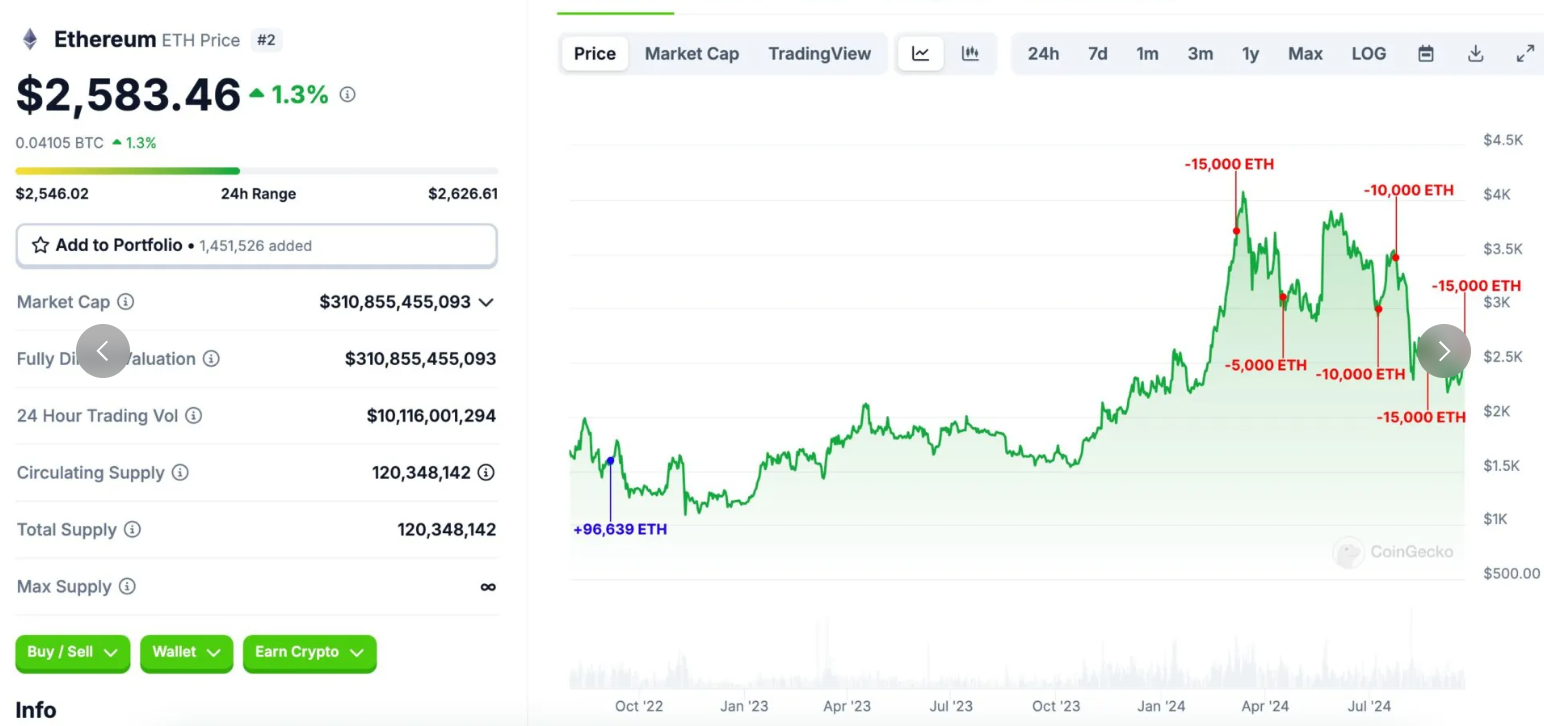1544x726 pixels.
Task: Select the Max time range
Action: pos(1305,54)
